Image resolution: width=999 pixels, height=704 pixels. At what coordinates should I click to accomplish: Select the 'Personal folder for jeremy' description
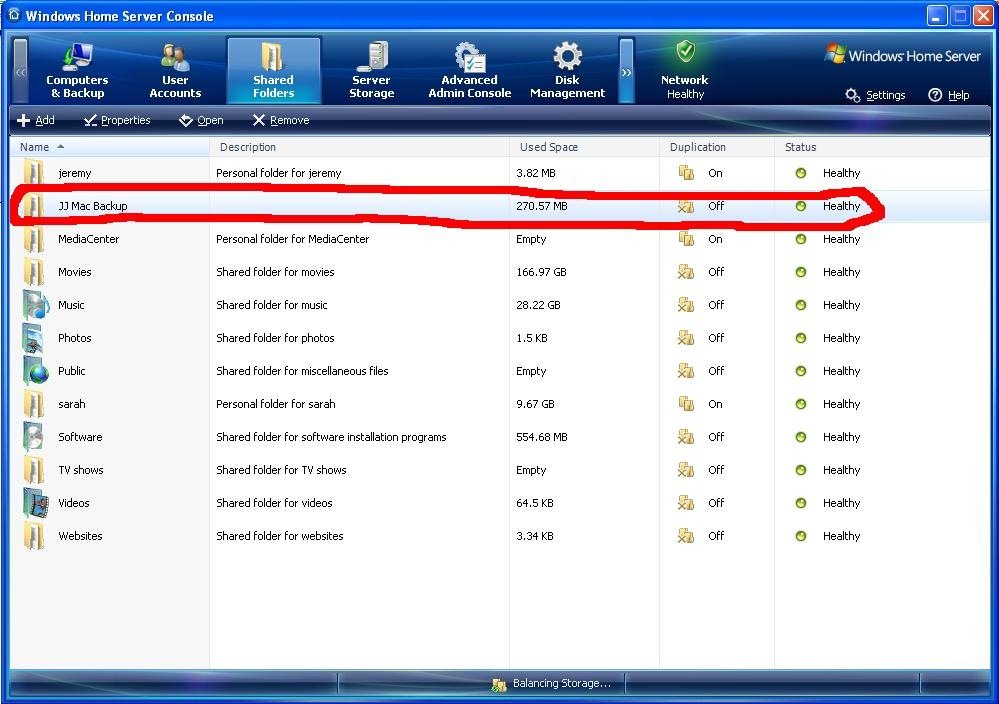point(278,173)
